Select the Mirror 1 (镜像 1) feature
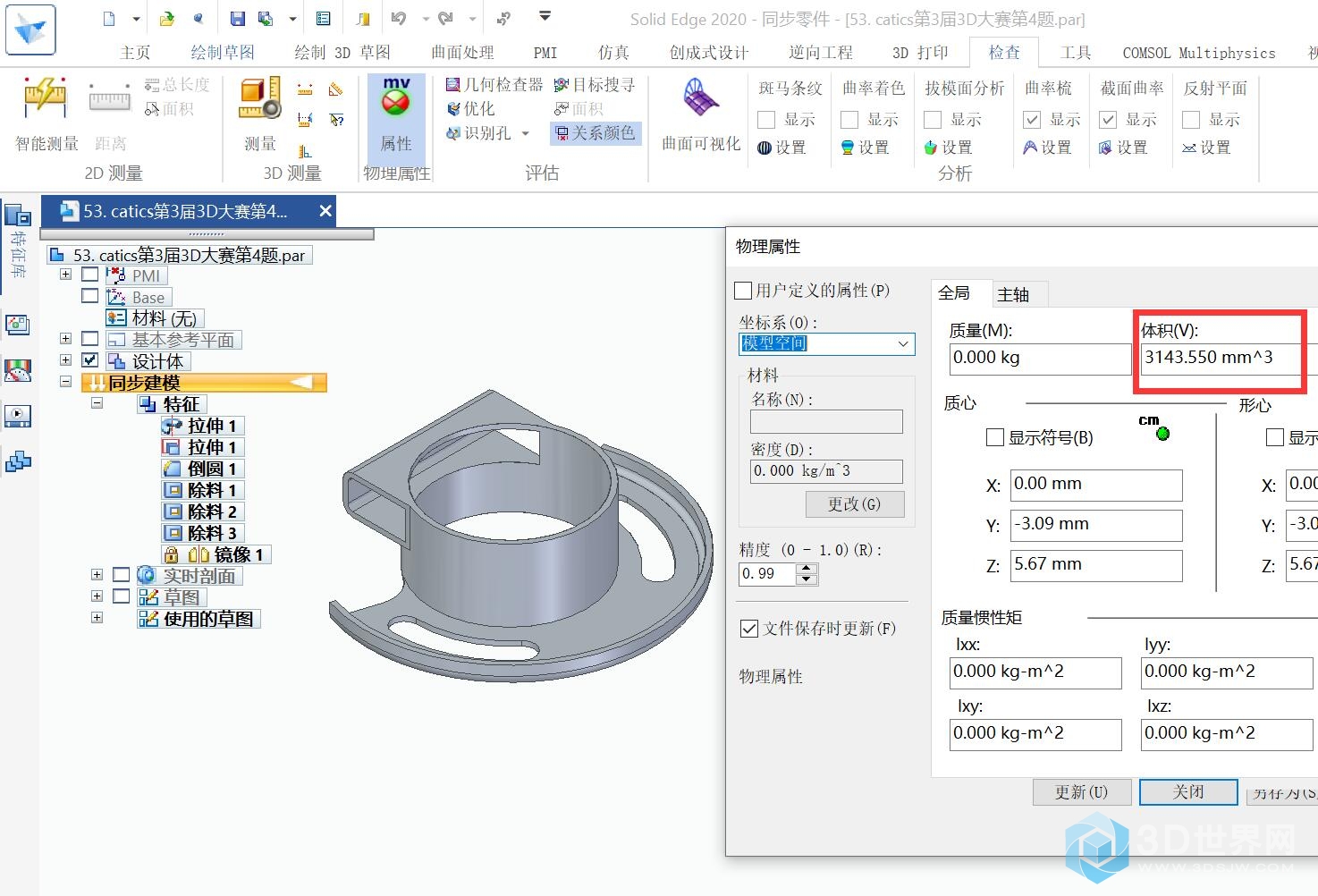This screenshot has width=1318, height=896. pyautogui.click(x=216, y=554)
